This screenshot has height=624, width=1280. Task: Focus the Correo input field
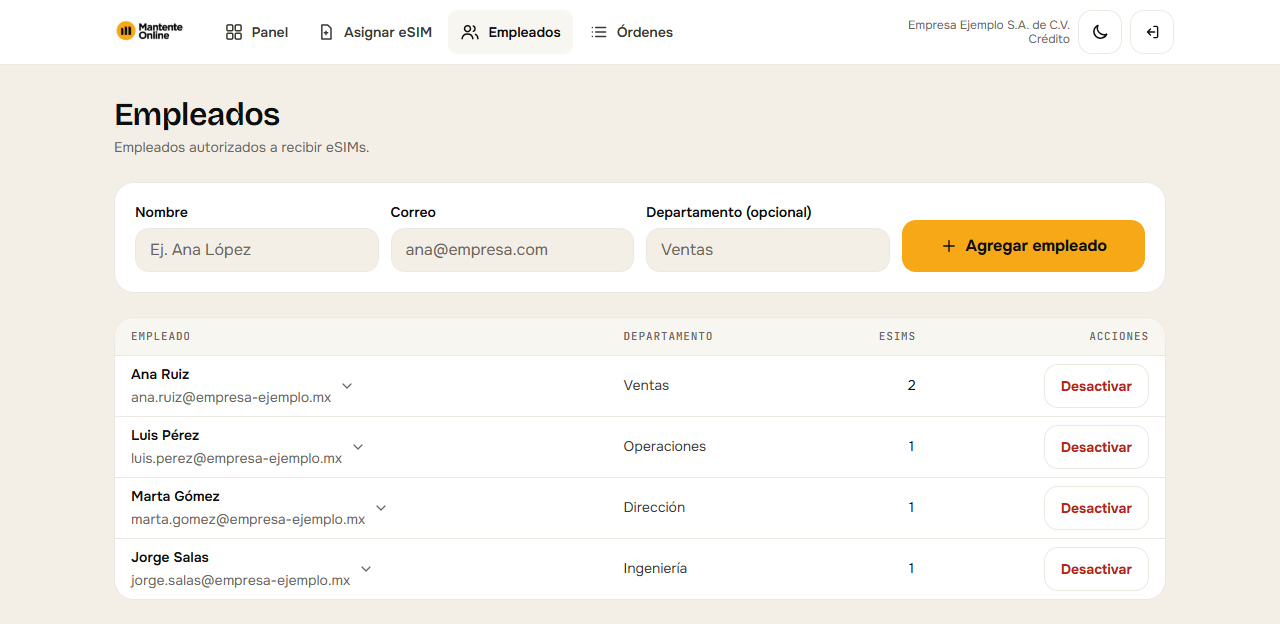512,250
